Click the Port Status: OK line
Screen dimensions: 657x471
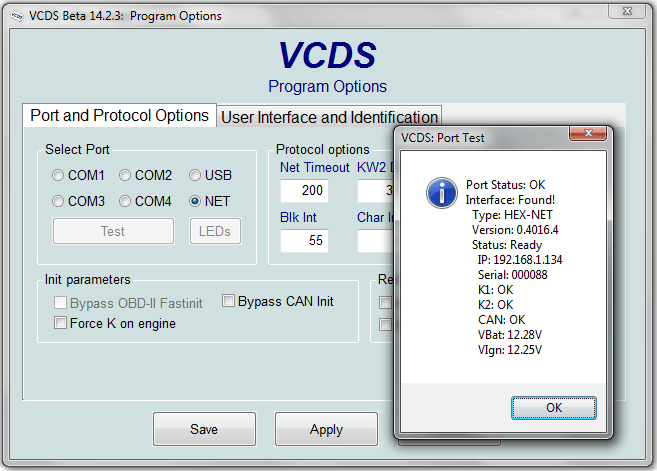click(505, 185)
